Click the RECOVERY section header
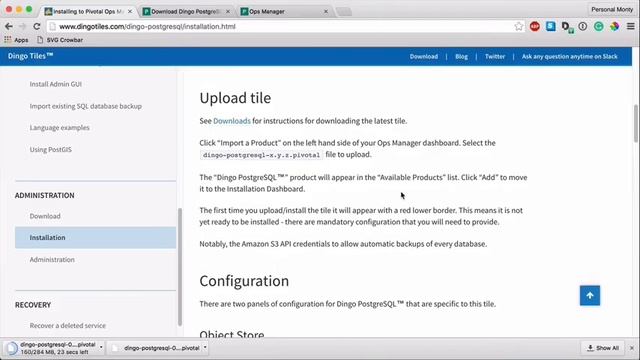 [x=33, y=305]
